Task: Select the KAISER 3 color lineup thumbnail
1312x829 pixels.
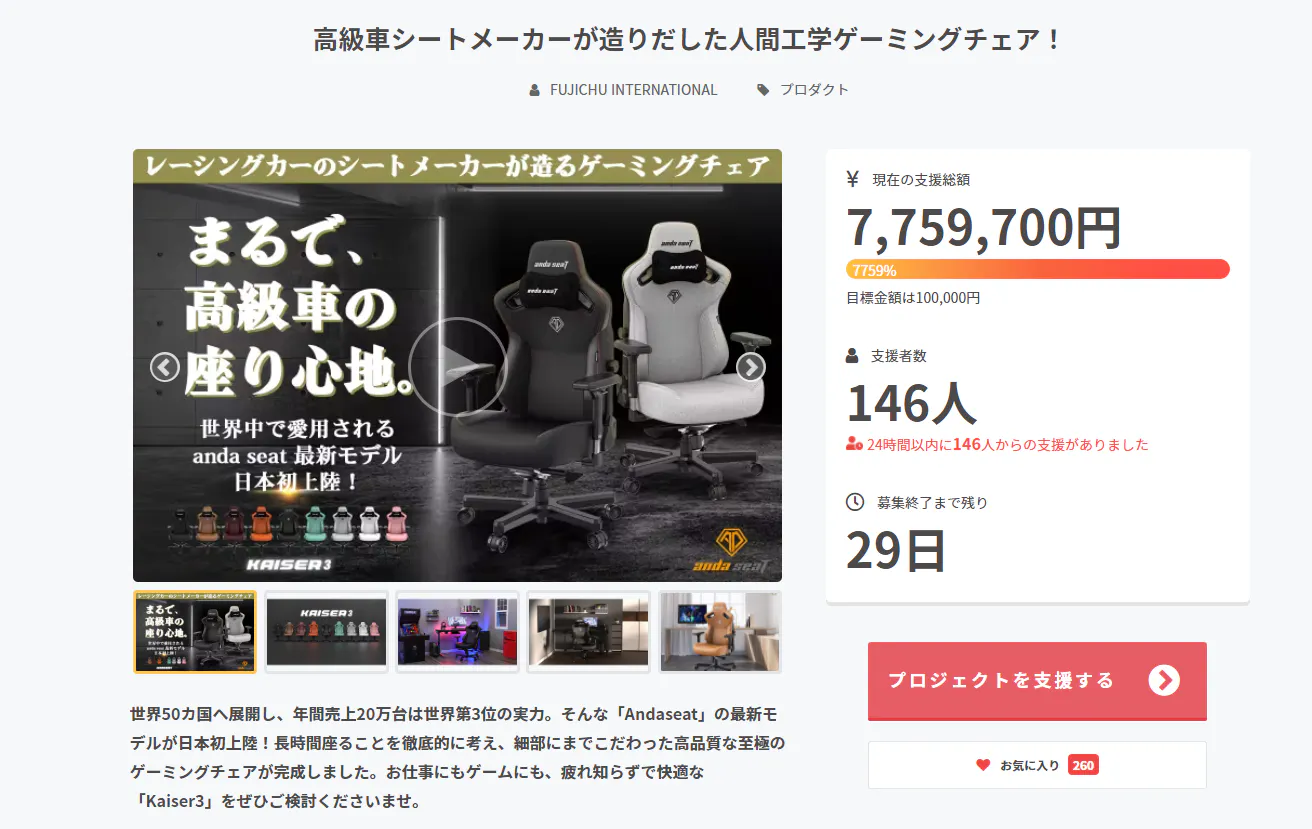Action: (x=326, y=632)
